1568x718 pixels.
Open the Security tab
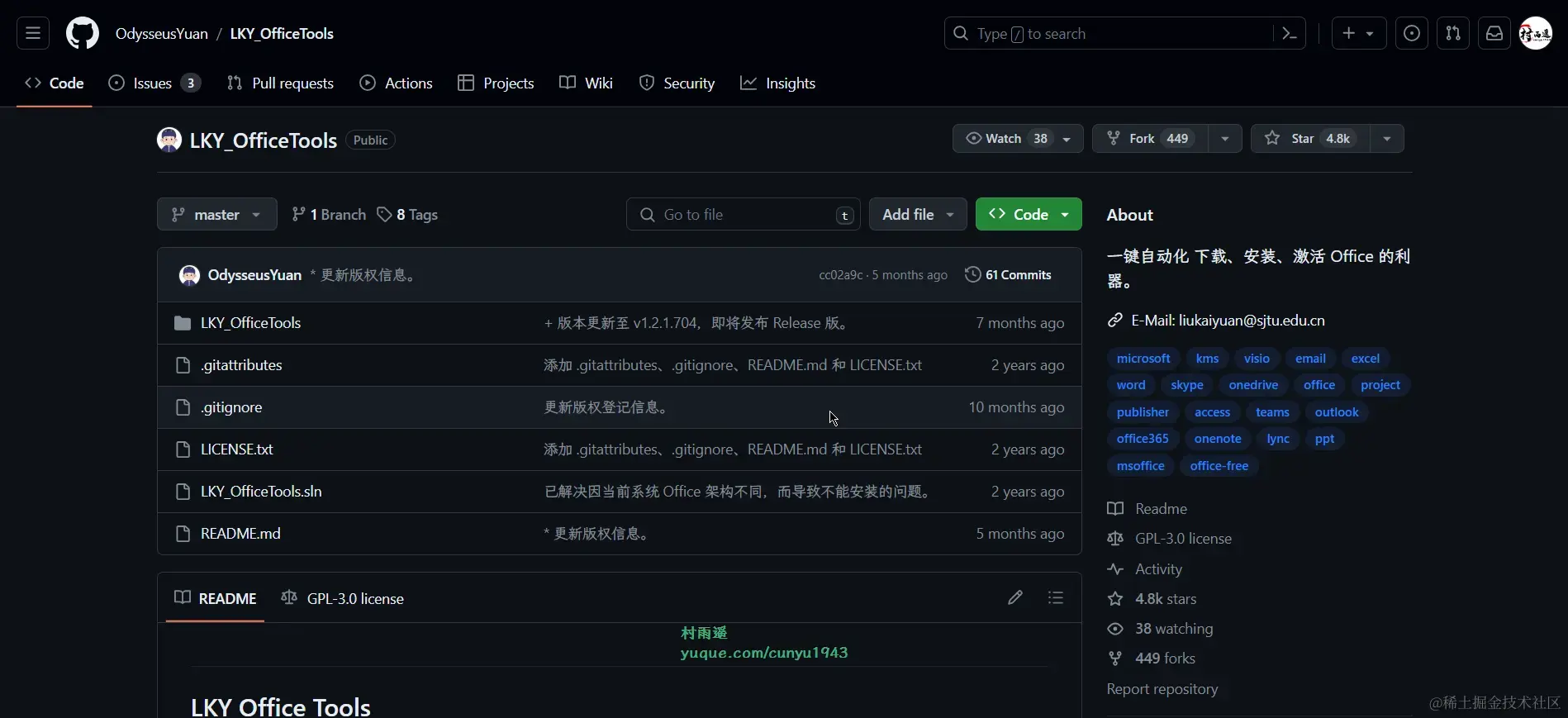pos(677,83)
